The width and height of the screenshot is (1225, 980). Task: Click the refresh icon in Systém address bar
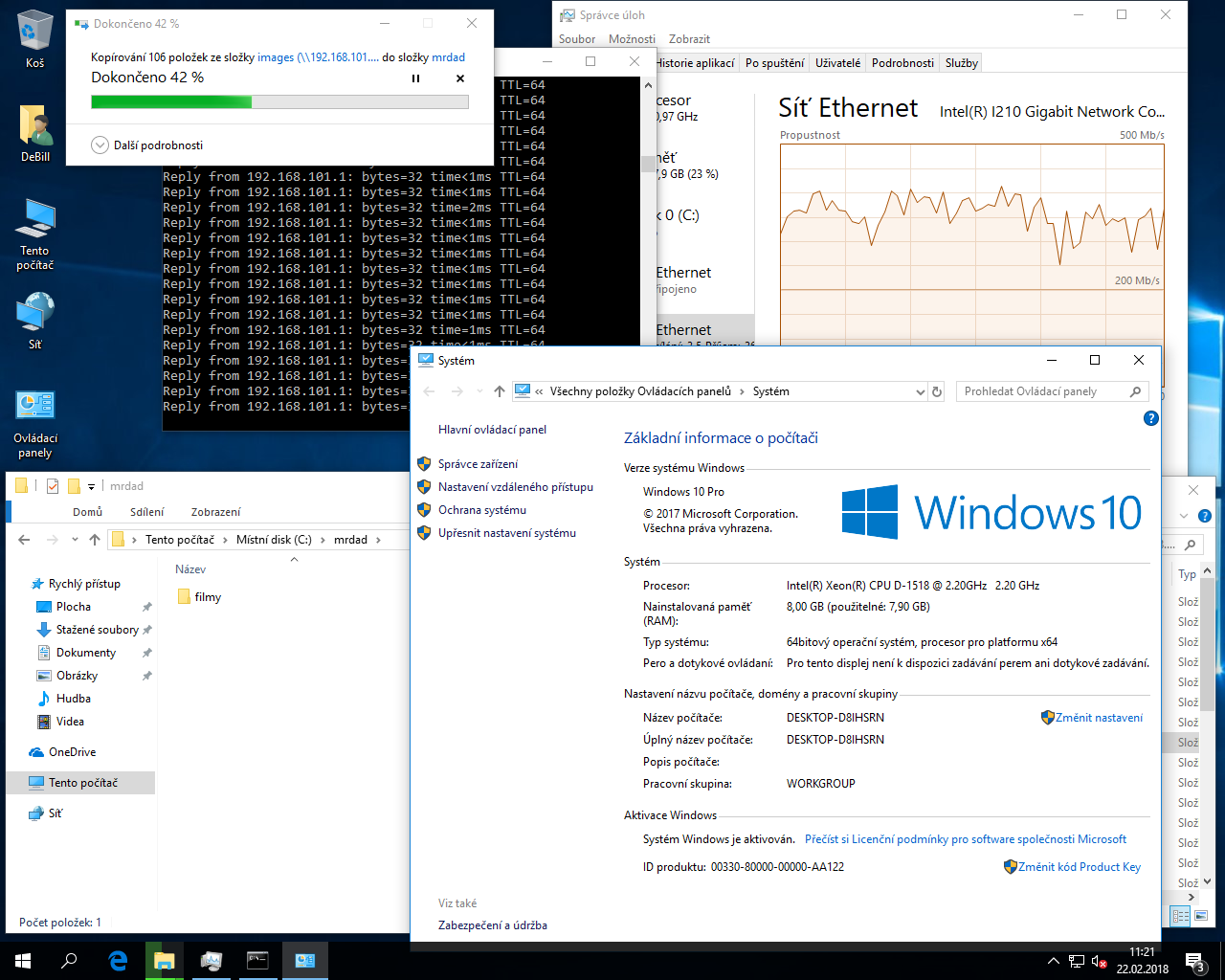point(937,391)
